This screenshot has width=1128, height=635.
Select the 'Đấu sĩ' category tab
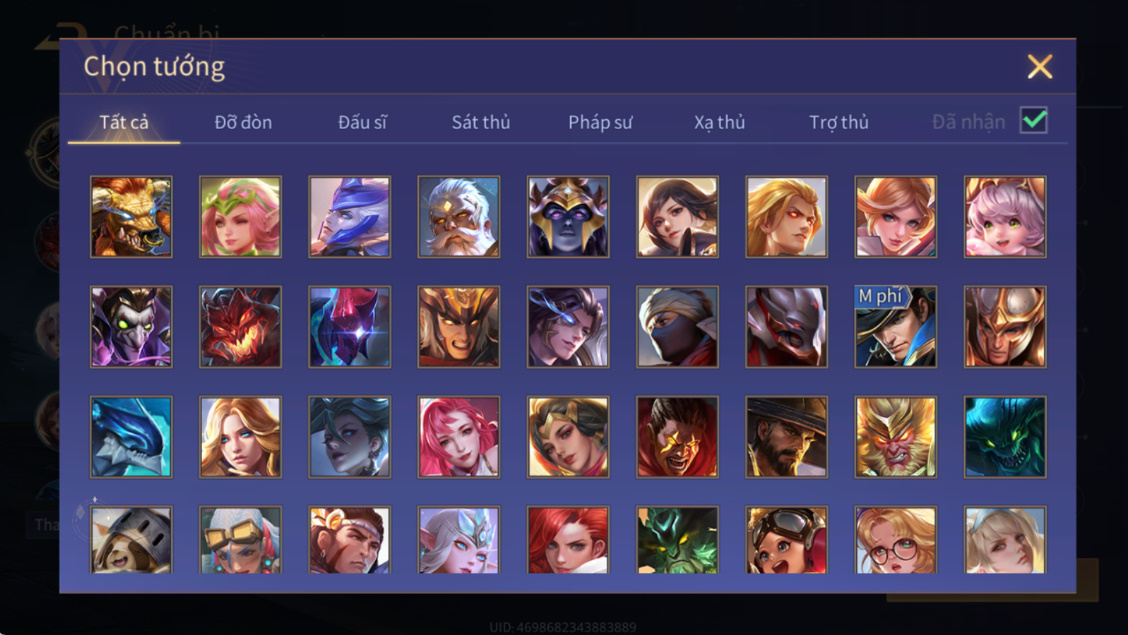tap(363, 122)
